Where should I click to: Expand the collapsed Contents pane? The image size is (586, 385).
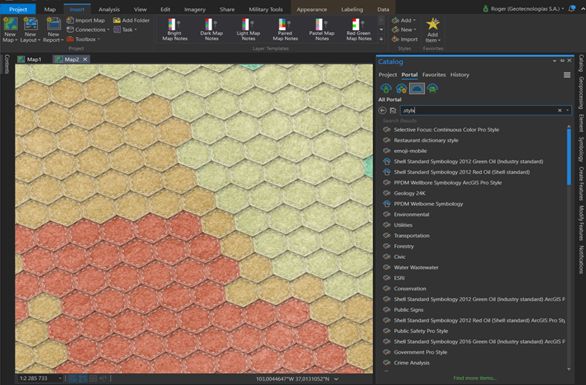point(7,64)
